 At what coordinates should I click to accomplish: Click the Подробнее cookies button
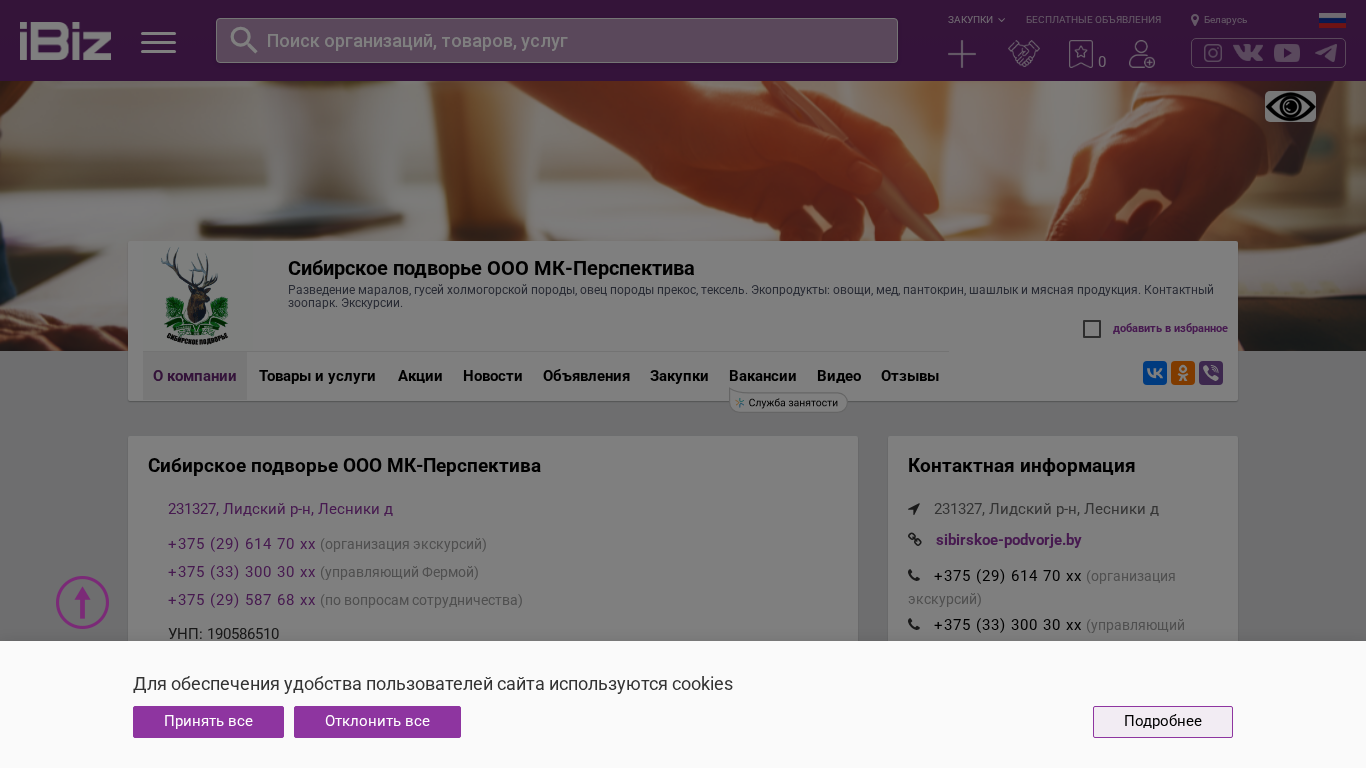pos(1163,722)
